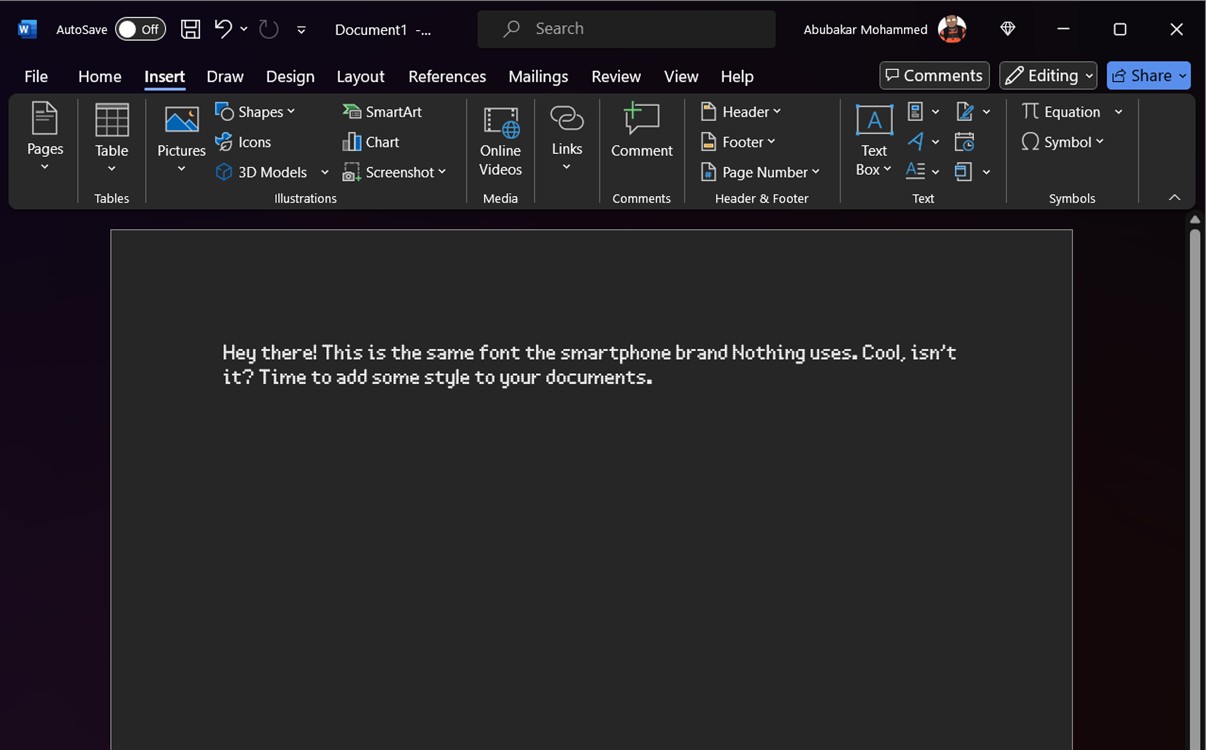This screenshot has width=1206, height=750.
Task: Turn AutoSave on
Action: tap(140, 29)
